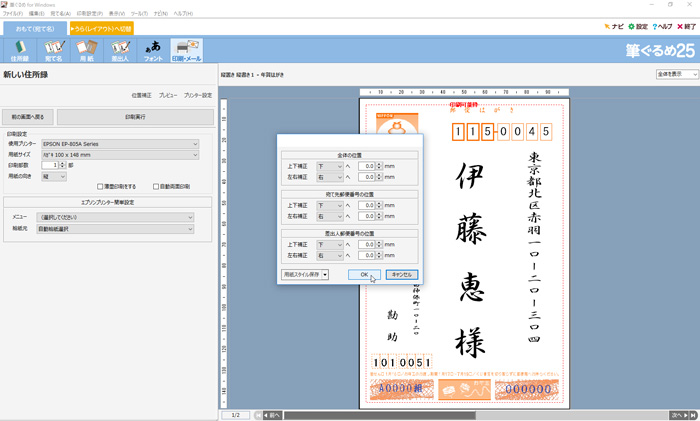Click the 印刷・メール print icon
The height and width of the screenshot is (421, 700).
pyautogui.click(x=186, y=50)
